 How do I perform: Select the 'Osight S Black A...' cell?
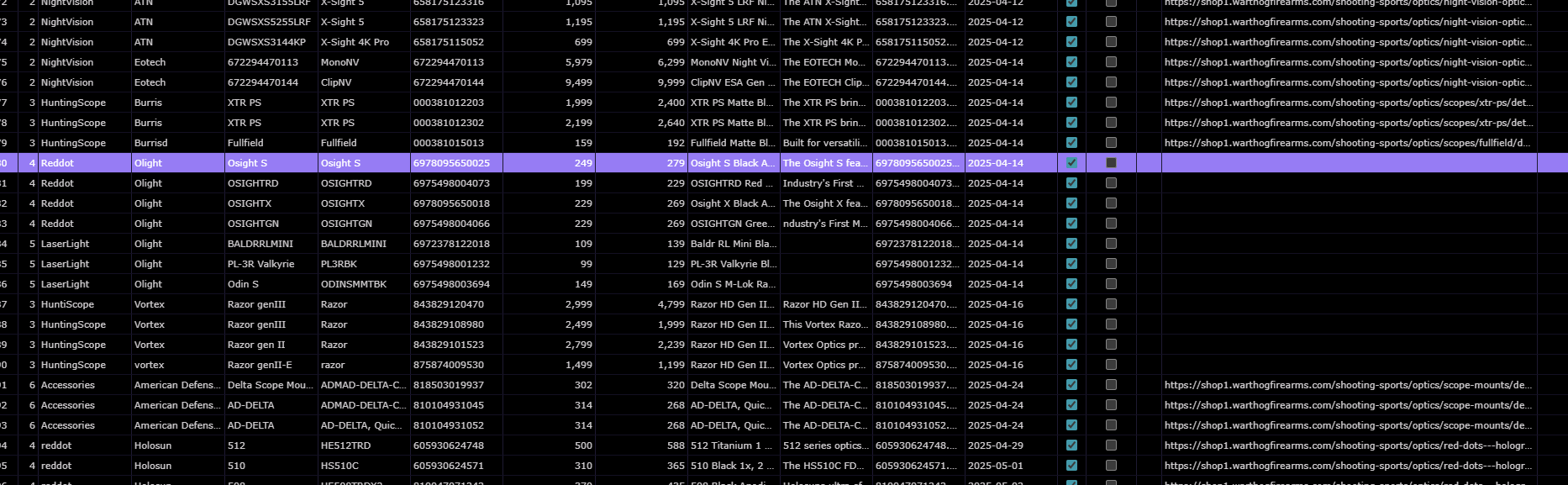coord(734,163)
